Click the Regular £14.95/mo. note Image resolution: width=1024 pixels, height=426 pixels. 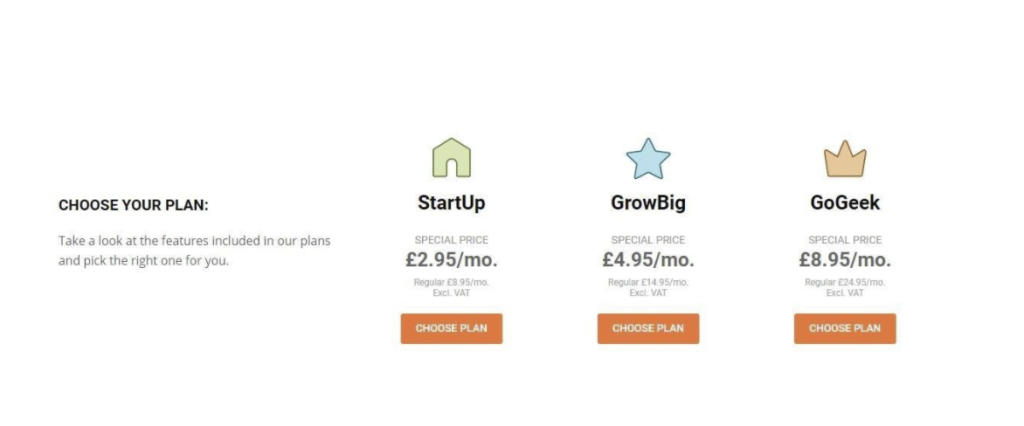click(648, 282)
